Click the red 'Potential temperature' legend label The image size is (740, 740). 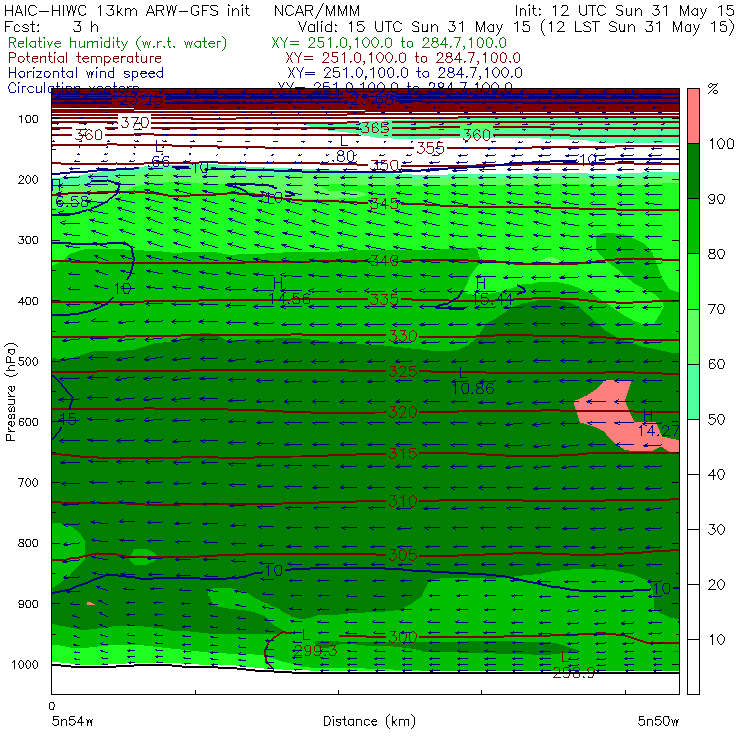pyautogui.click(x=85, y=58)
